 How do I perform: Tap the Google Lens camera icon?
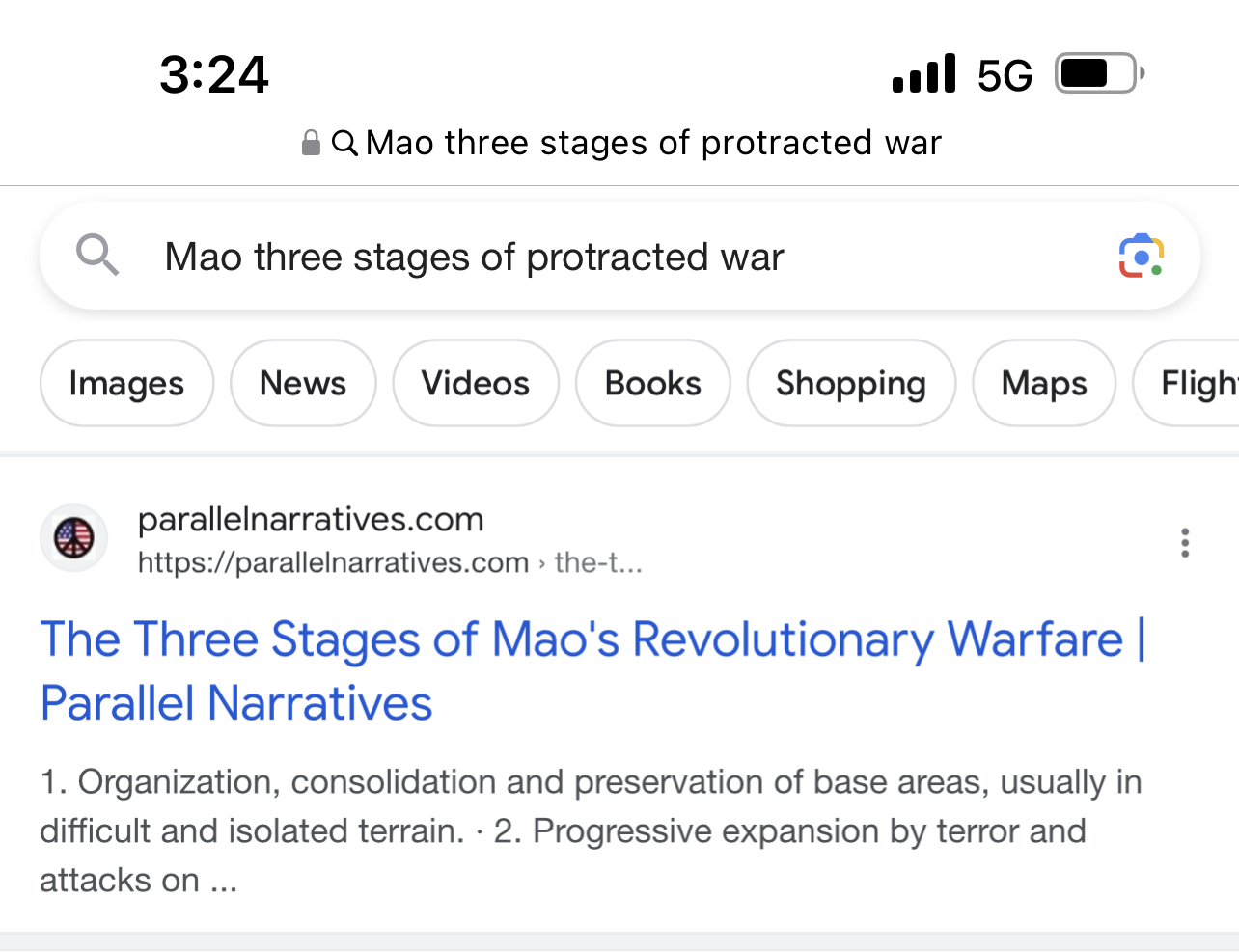click(1141, 257)
